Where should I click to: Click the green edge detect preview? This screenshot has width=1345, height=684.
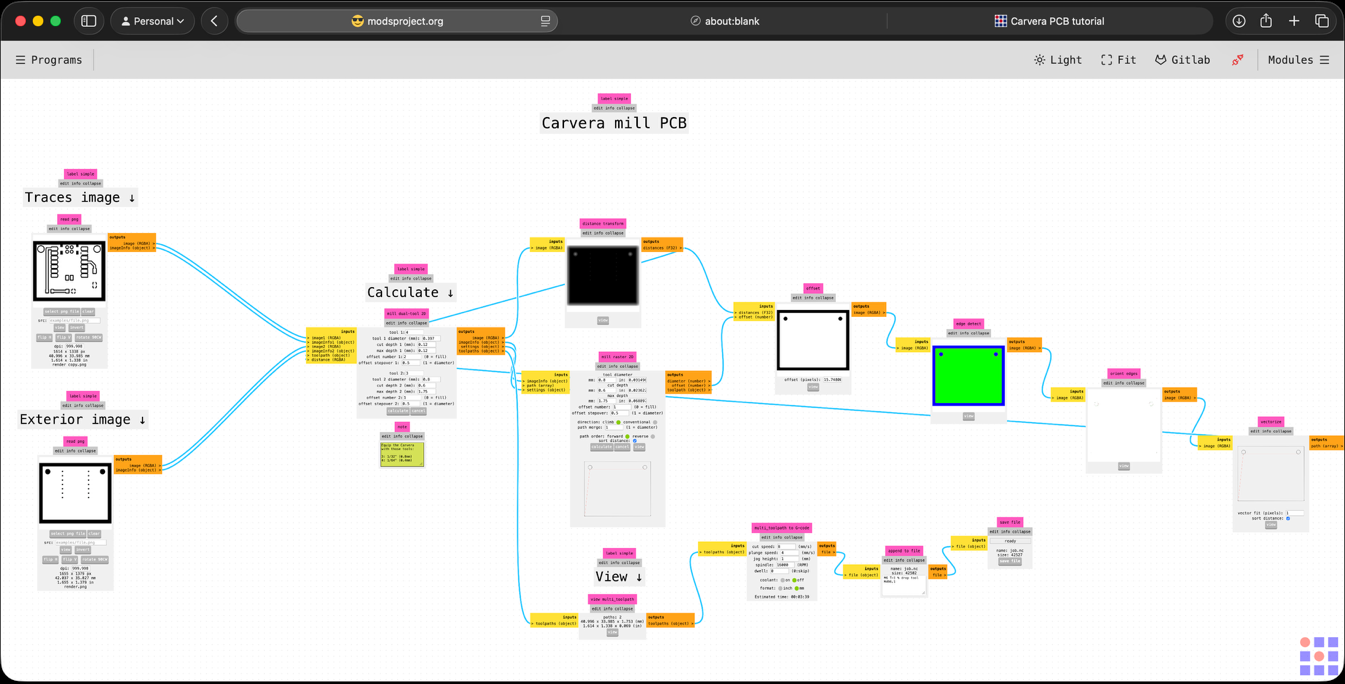[968, 376]
